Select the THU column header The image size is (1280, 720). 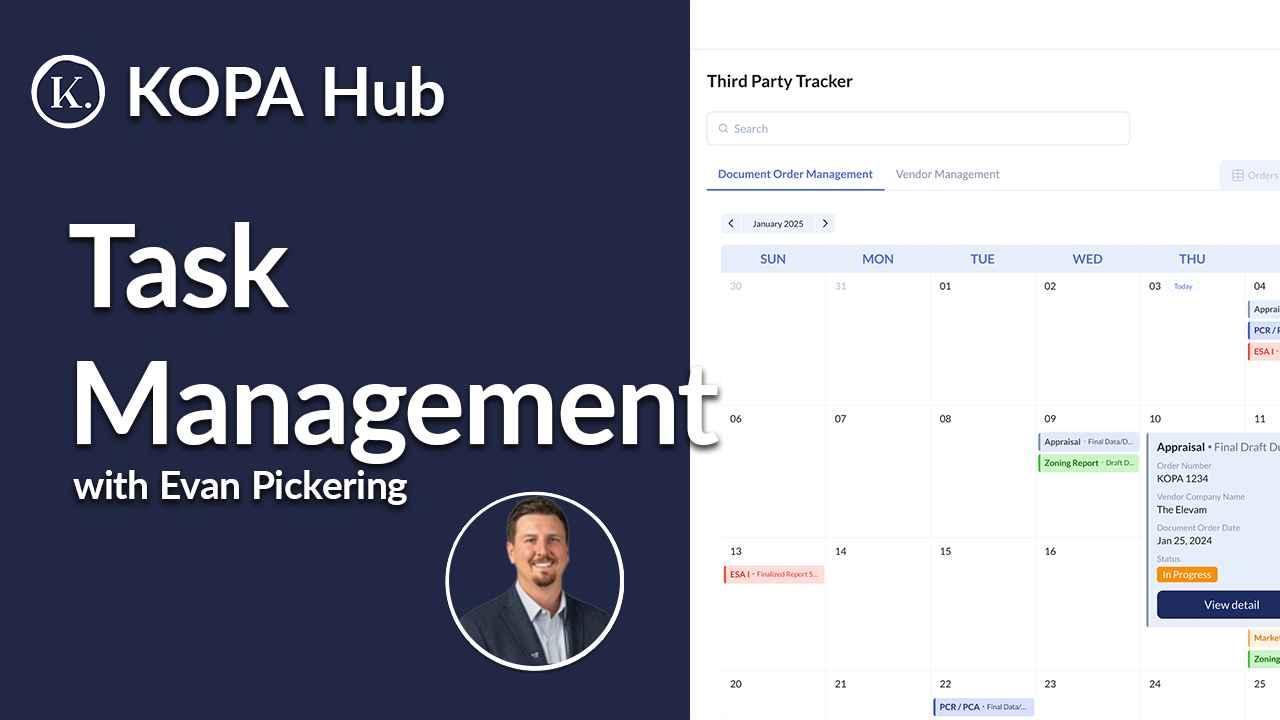pos(1192,259)
